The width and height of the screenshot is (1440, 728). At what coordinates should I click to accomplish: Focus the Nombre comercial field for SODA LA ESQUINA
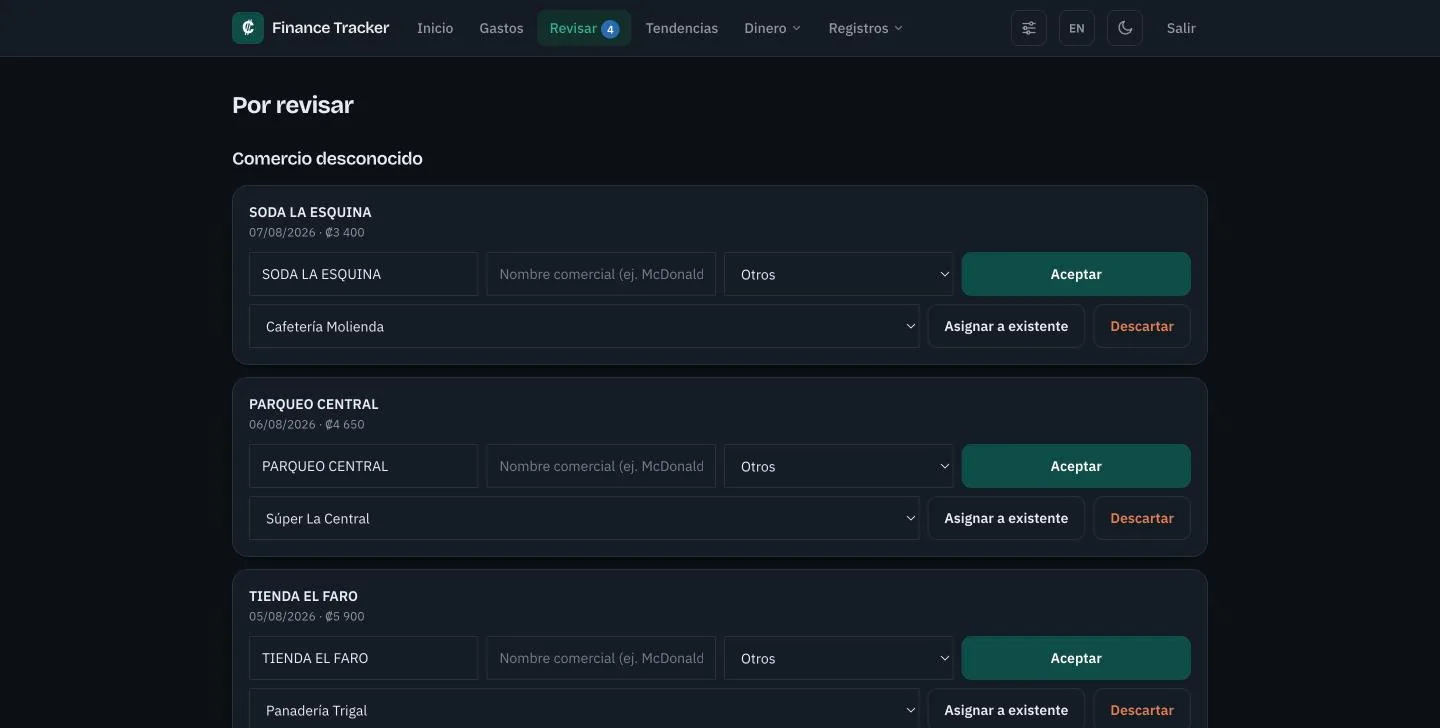601,274
